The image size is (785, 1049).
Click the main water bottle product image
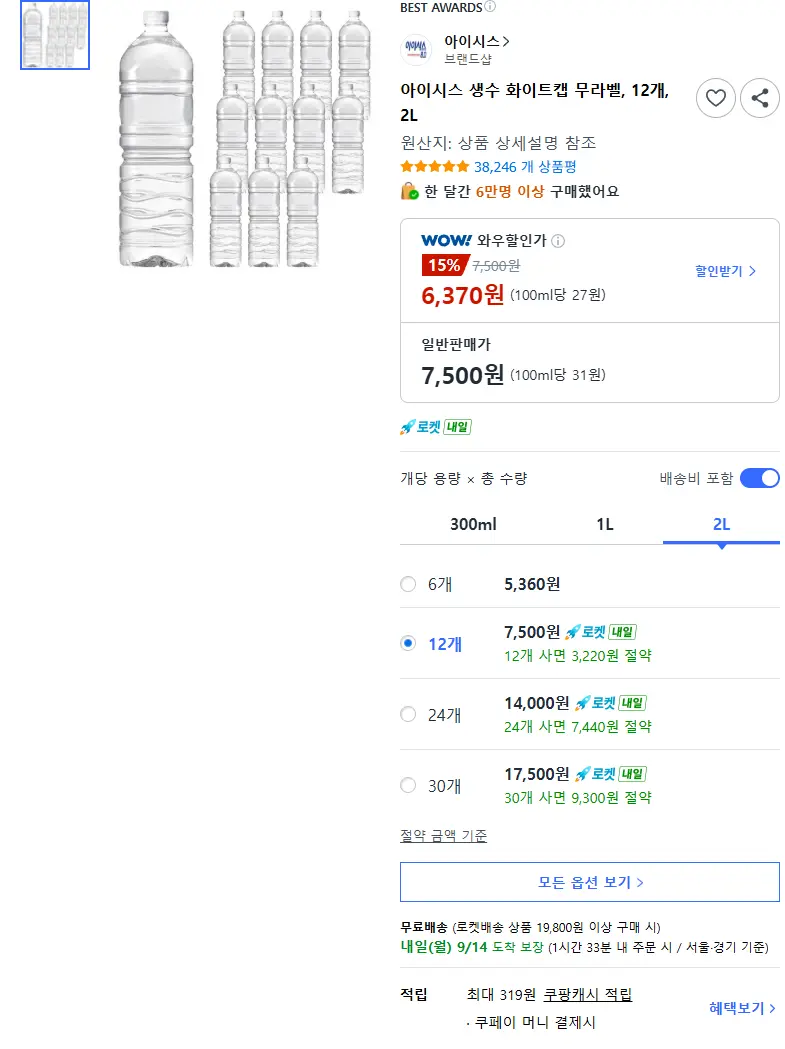[244, 139]
